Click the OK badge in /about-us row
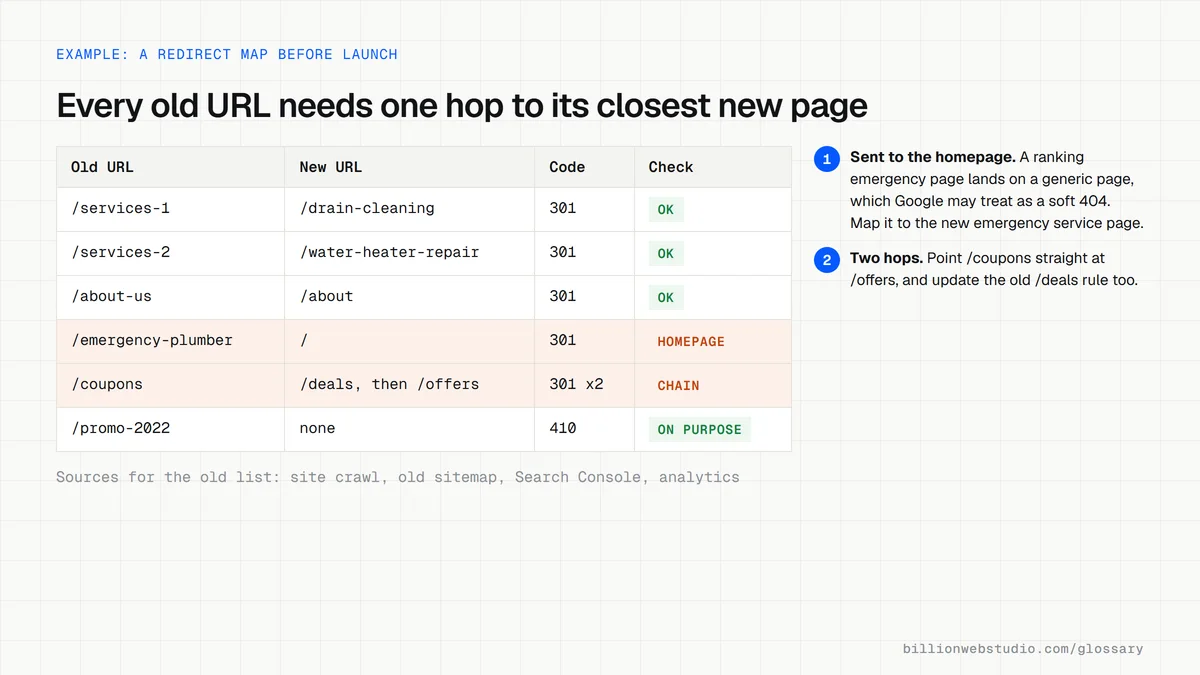Image resolution: width=1200 pixels, height=675 pixels. click(666, 298)
